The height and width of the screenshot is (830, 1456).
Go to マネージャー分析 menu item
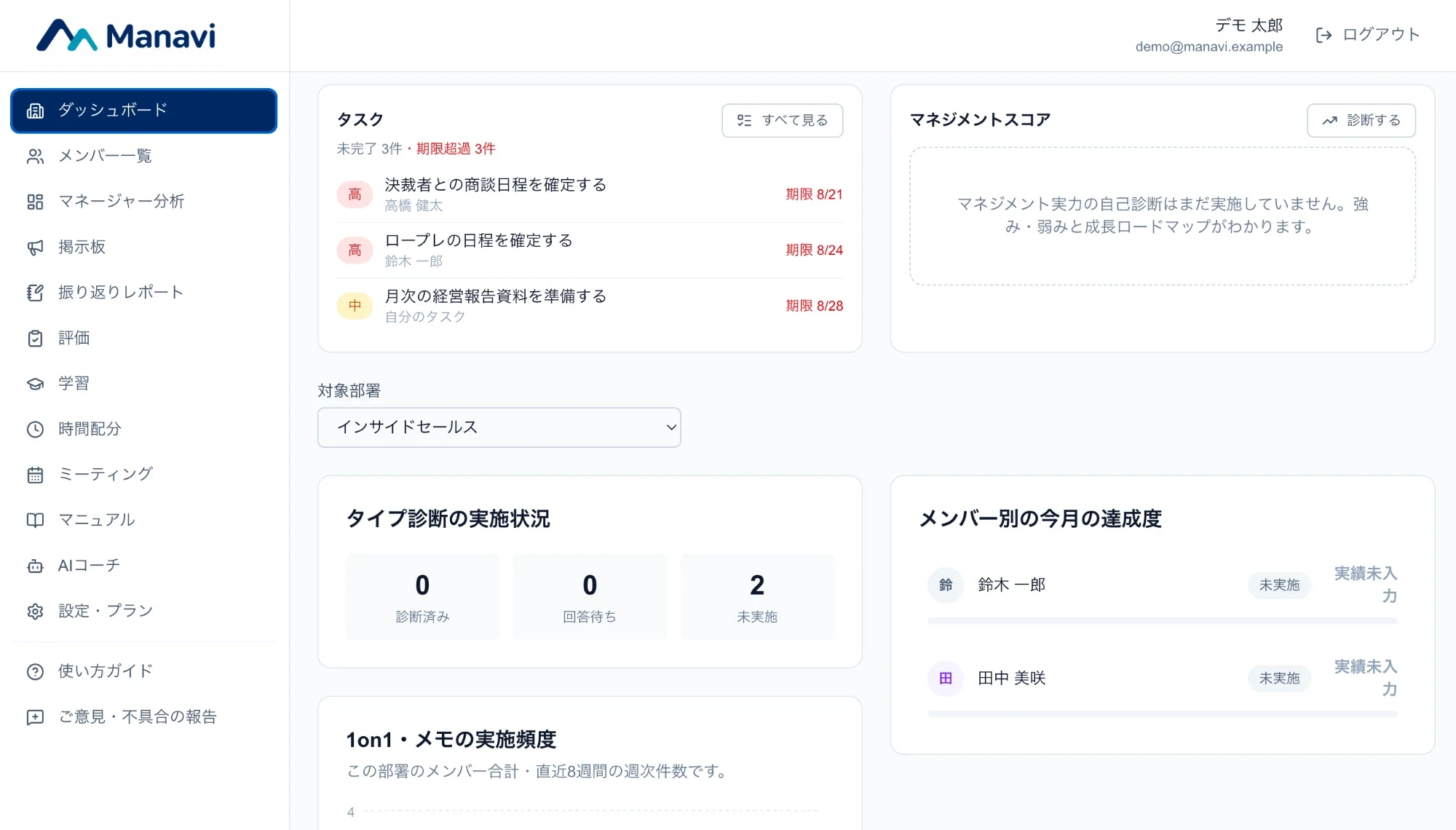[x=143, y=202]
